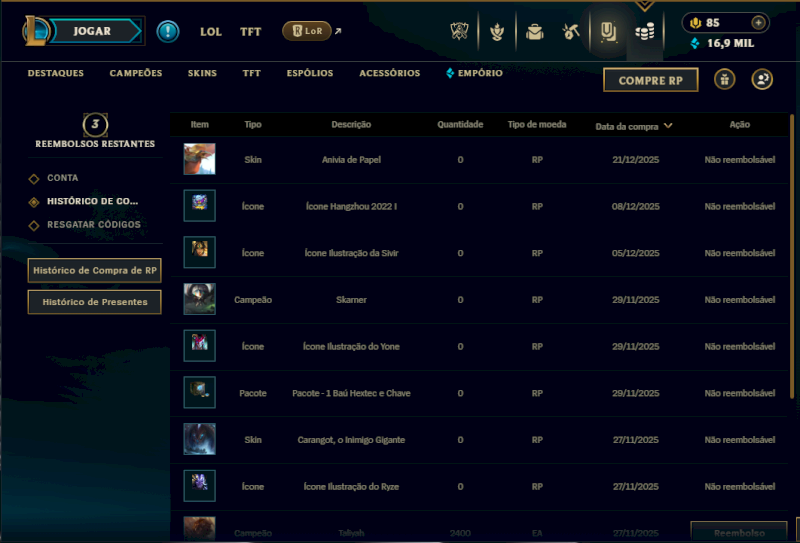Open the TFT store tab beside Skins
The image size is (800, 543).
pyautogui.click(x=252, y=73)
